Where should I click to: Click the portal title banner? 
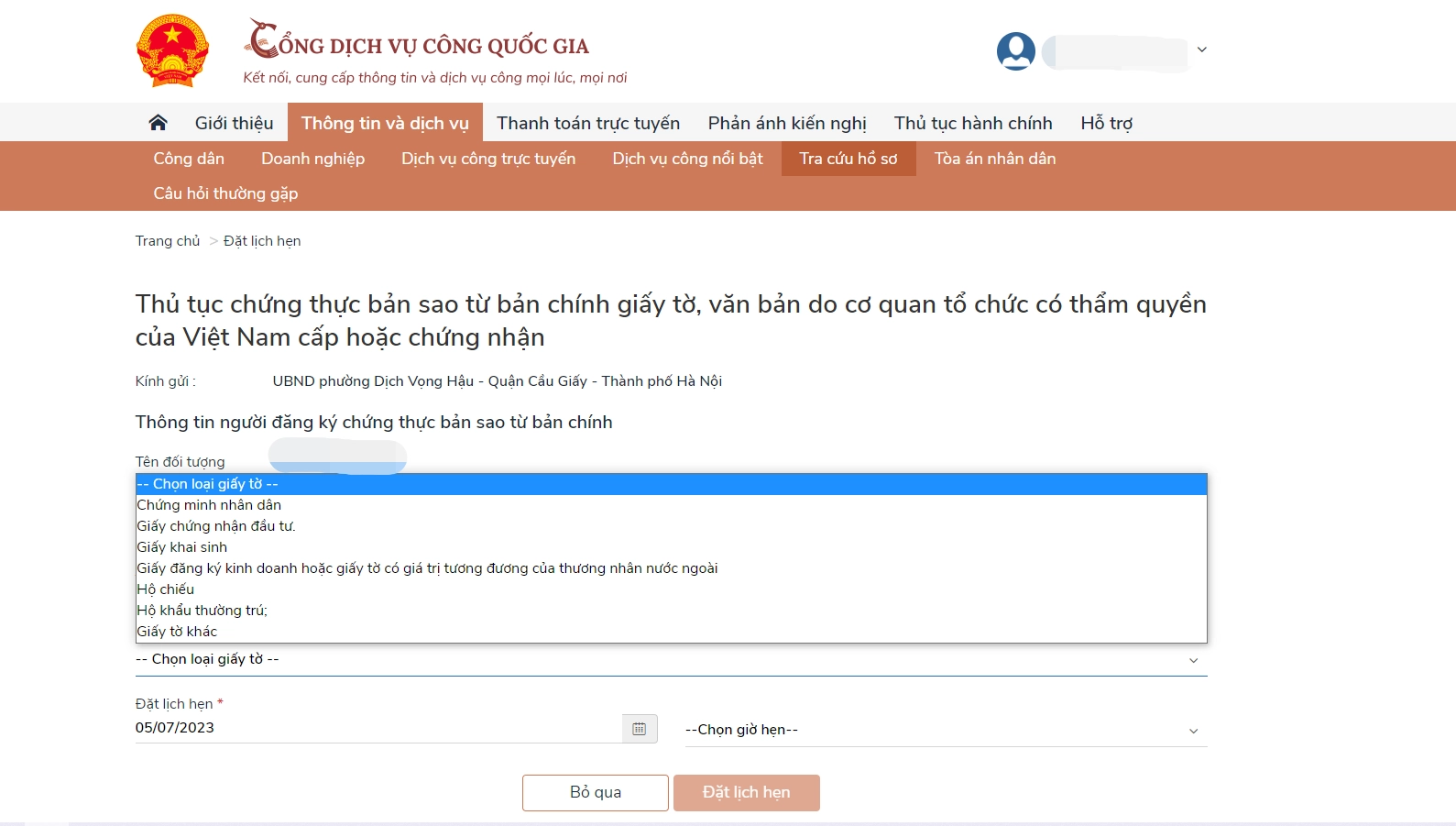(x=434, y=51)
